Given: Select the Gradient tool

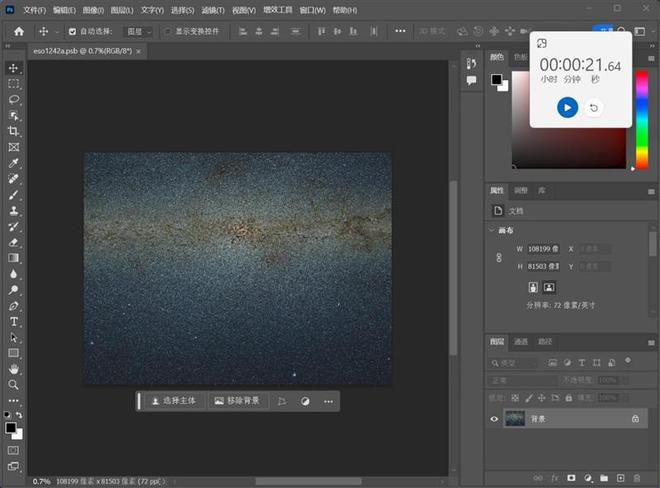Looking at the screenshot, I should [13, 258].
